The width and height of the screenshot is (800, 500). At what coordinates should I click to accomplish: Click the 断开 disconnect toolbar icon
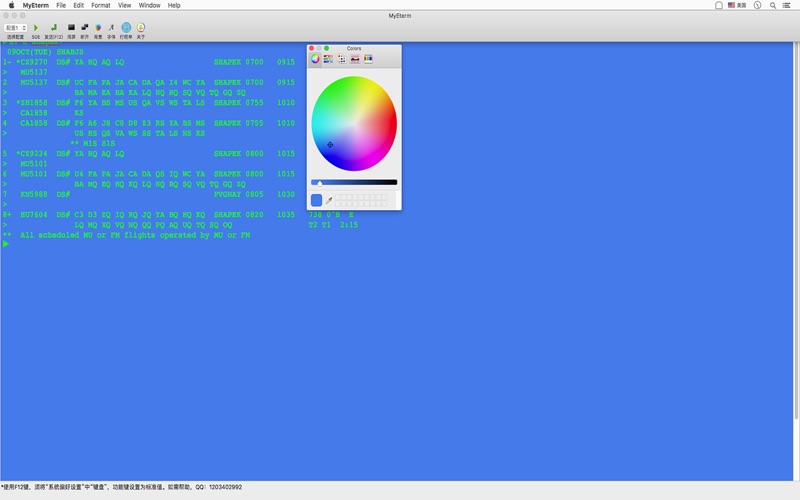pyautogui.click(x=84, y=28)
